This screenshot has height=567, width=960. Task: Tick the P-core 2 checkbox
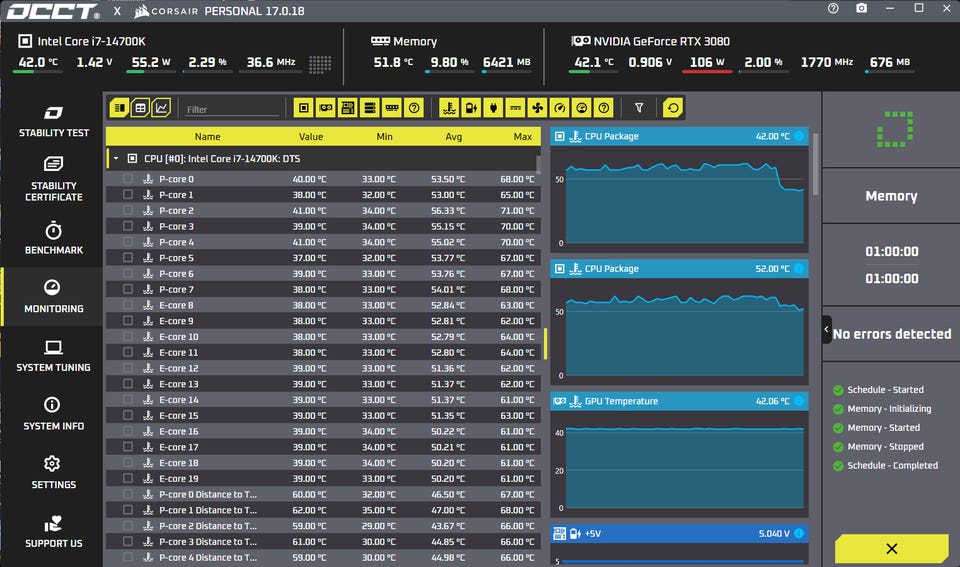click(128, 210)
